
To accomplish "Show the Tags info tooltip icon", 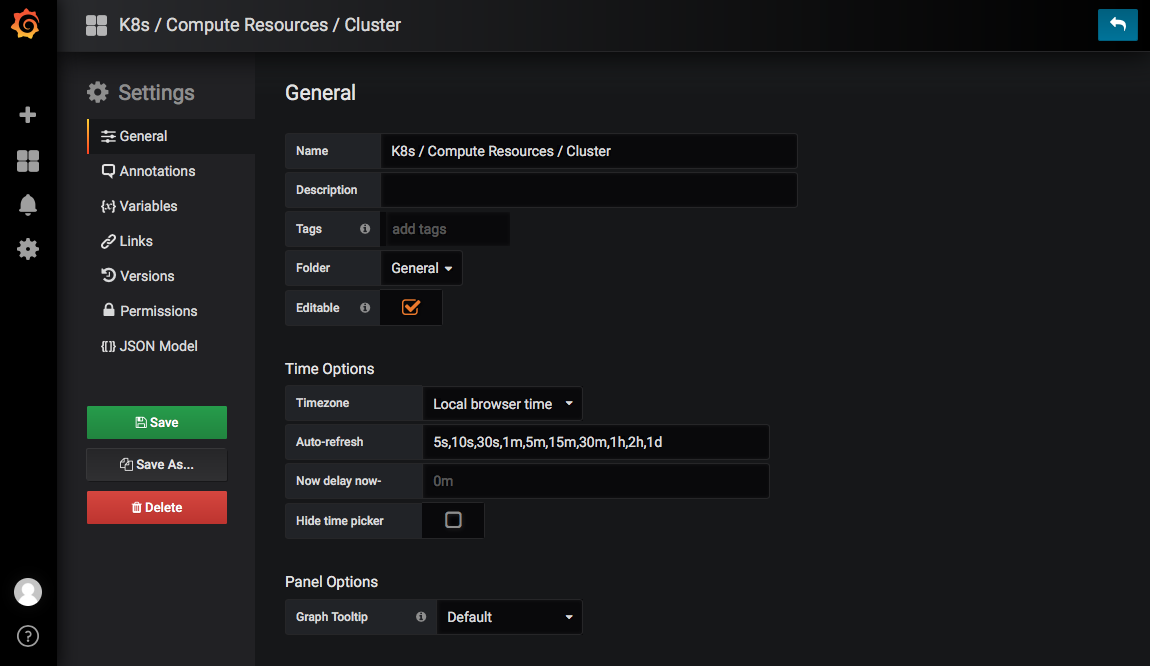I will pyautogui.click(x=365, y=229).
